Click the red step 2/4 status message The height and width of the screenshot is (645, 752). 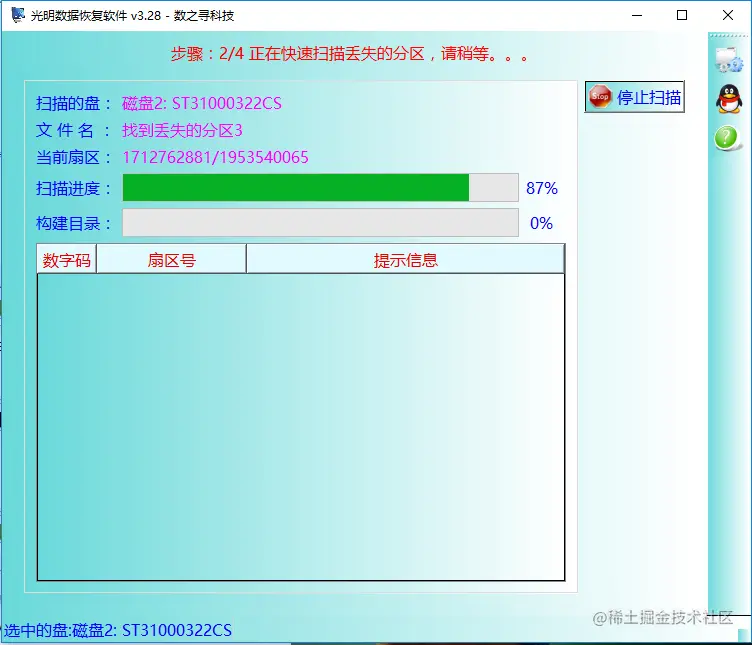[x=350, y=54]
